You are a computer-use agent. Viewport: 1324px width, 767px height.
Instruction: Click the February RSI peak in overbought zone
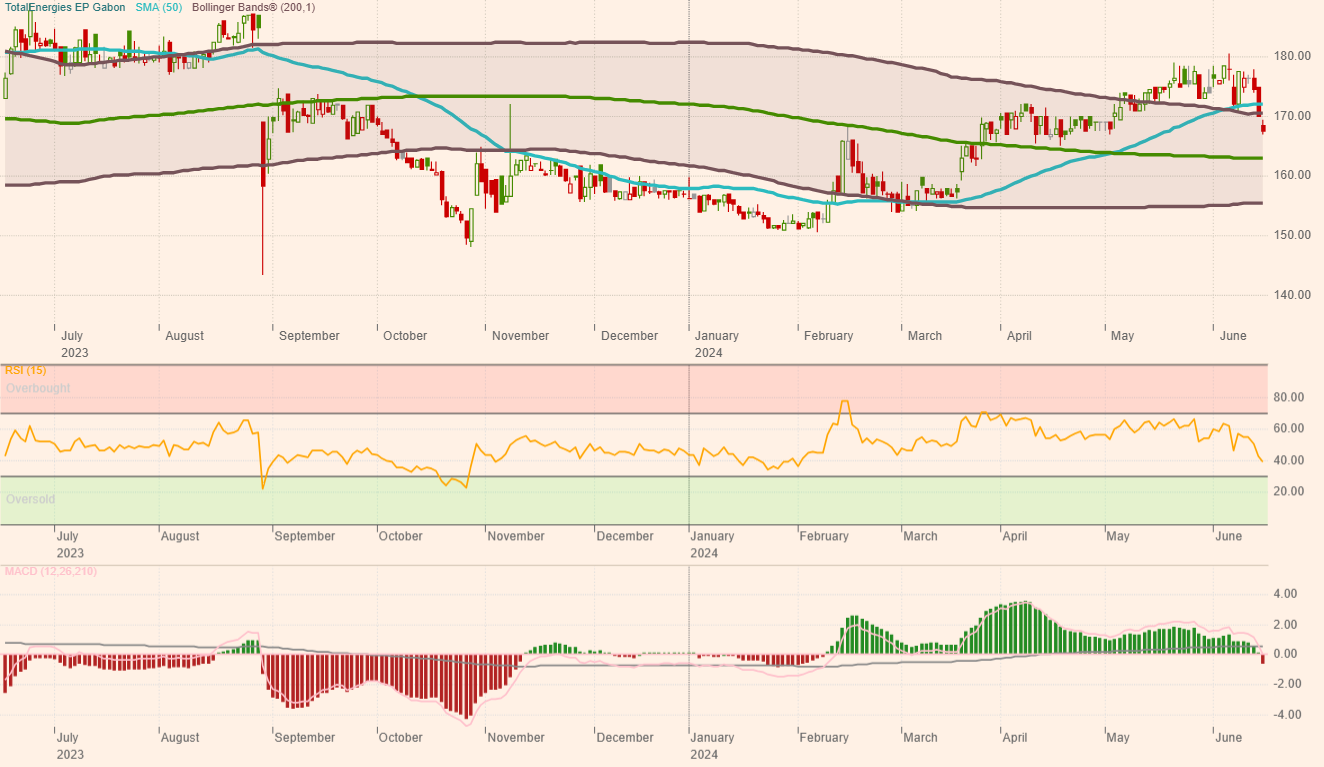pyautogui.click(x=844, y=402)
